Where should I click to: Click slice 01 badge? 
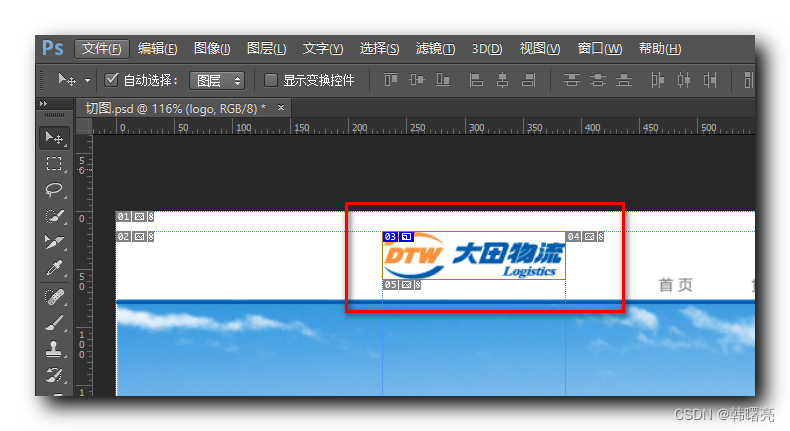[x=135, y=217]
